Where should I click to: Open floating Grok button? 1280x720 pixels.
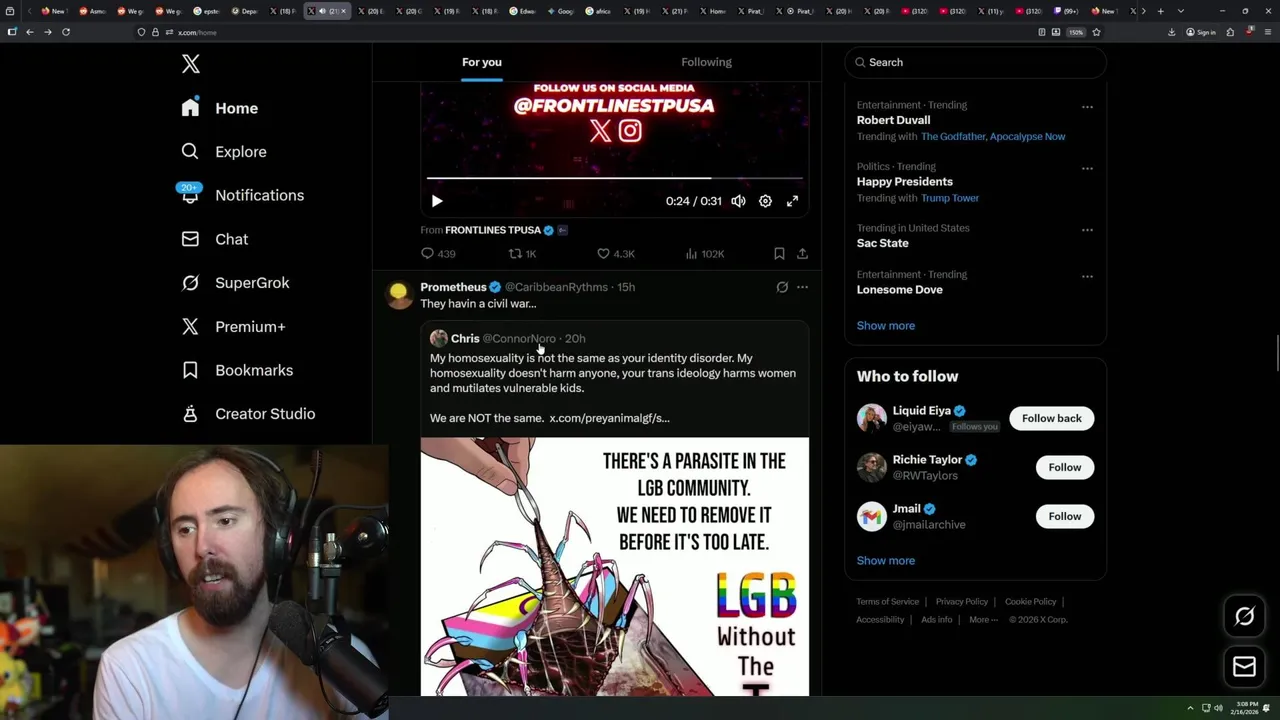tap(1244, 617)
